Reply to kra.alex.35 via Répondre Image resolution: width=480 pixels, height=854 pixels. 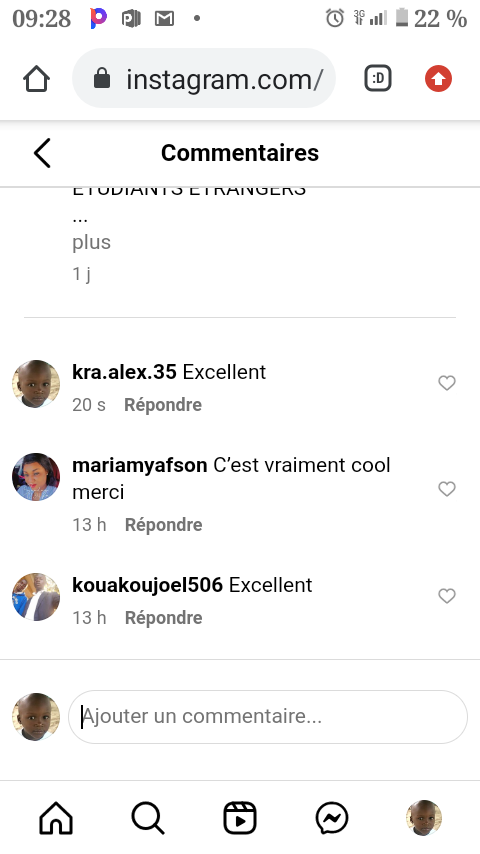[x=163, y=405]
